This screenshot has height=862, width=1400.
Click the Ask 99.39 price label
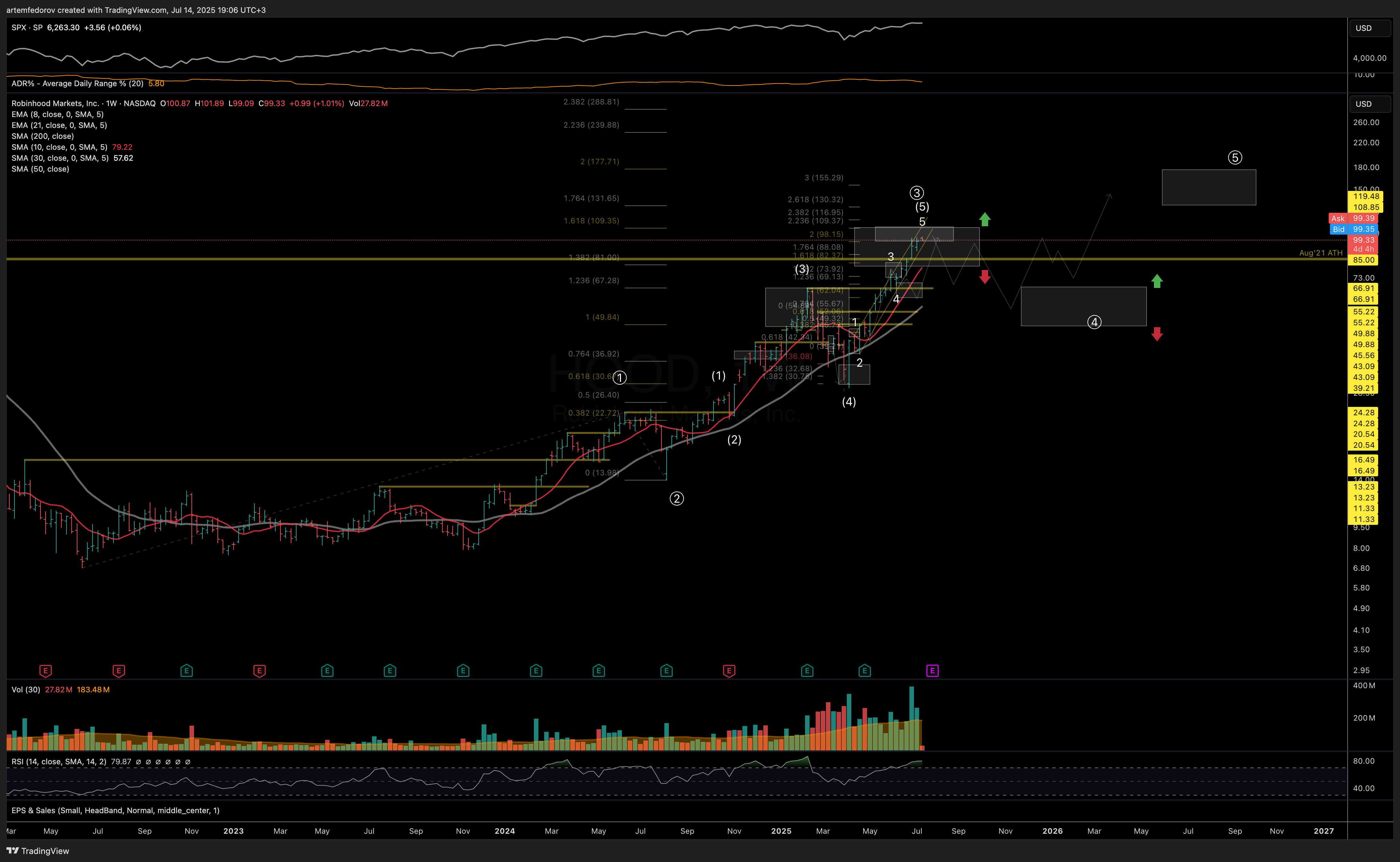[1353, 218]
